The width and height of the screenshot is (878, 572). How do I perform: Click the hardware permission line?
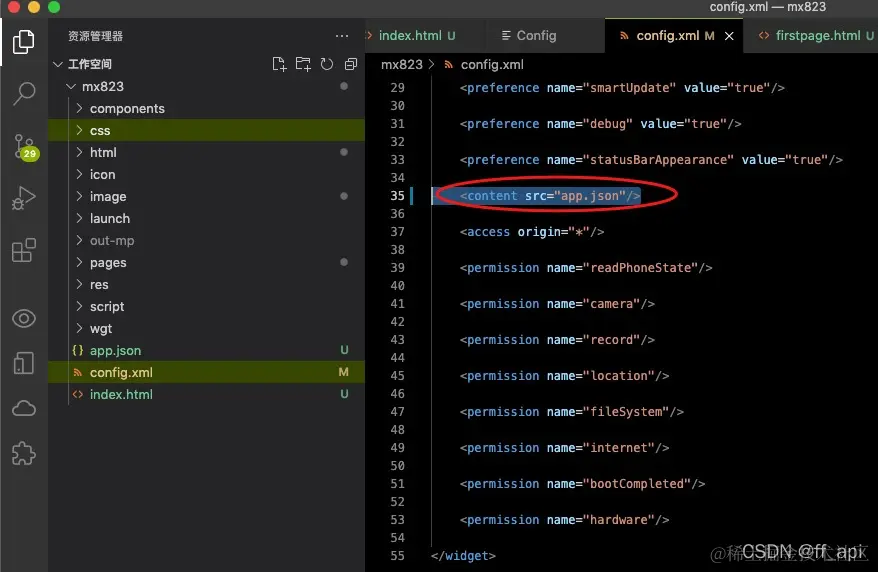coord(564,520)
